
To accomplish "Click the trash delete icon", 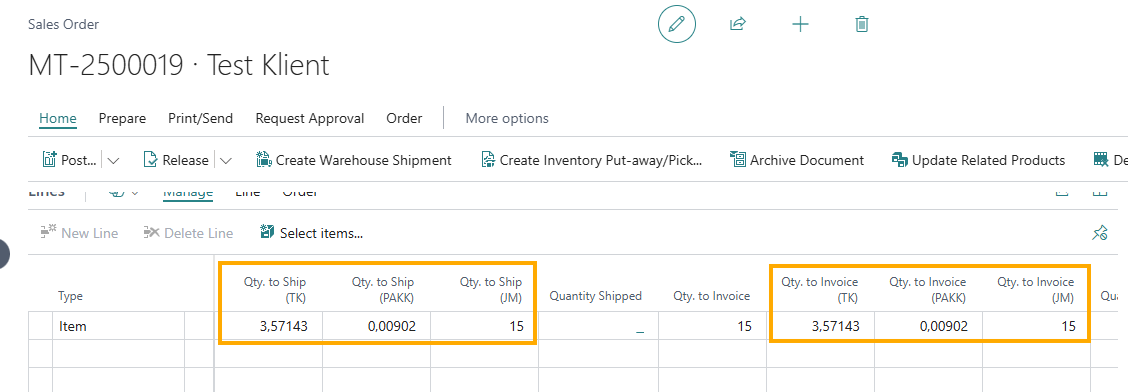I will [862, 24].
